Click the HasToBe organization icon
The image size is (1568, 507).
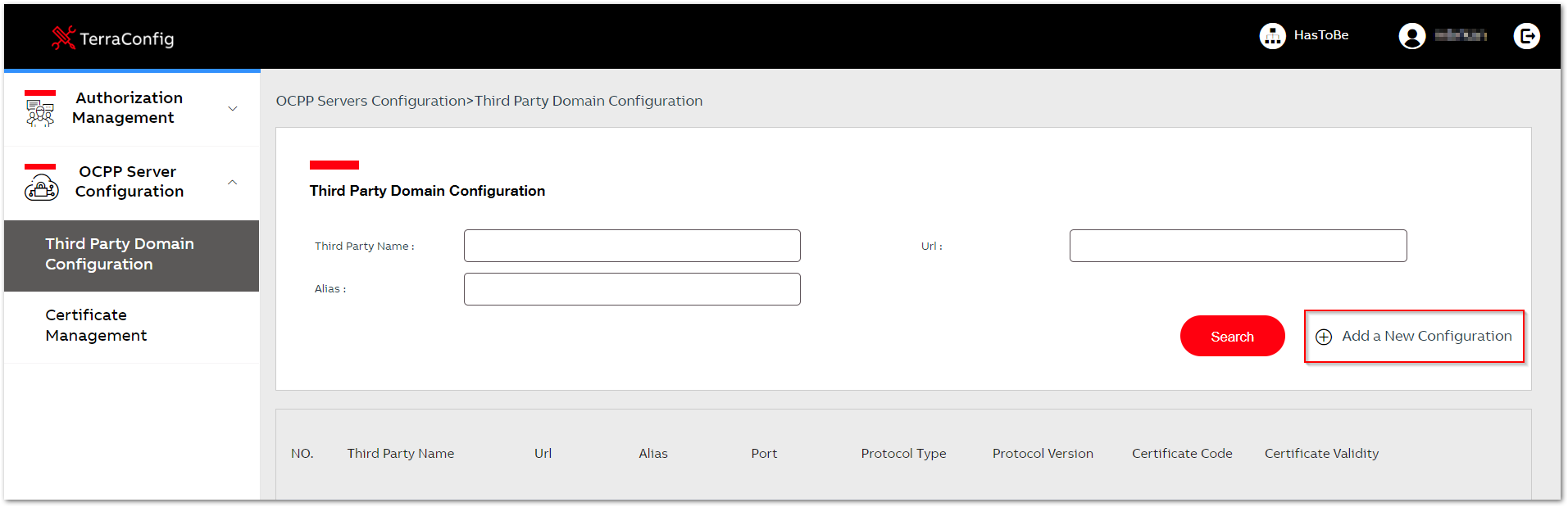coord(1272,35)
